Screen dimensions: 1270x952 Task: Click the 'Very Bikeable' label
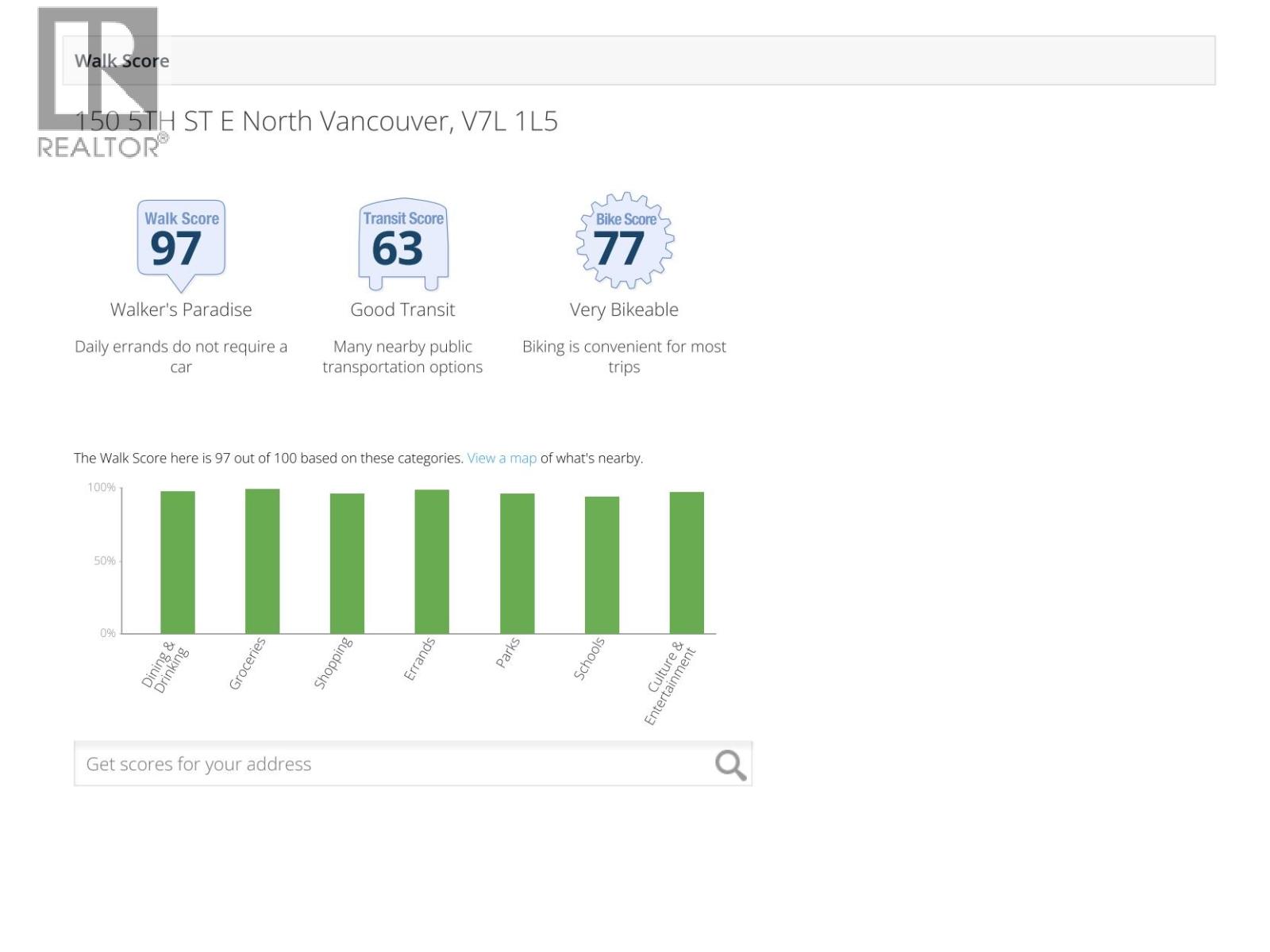[x=624, y=310]
